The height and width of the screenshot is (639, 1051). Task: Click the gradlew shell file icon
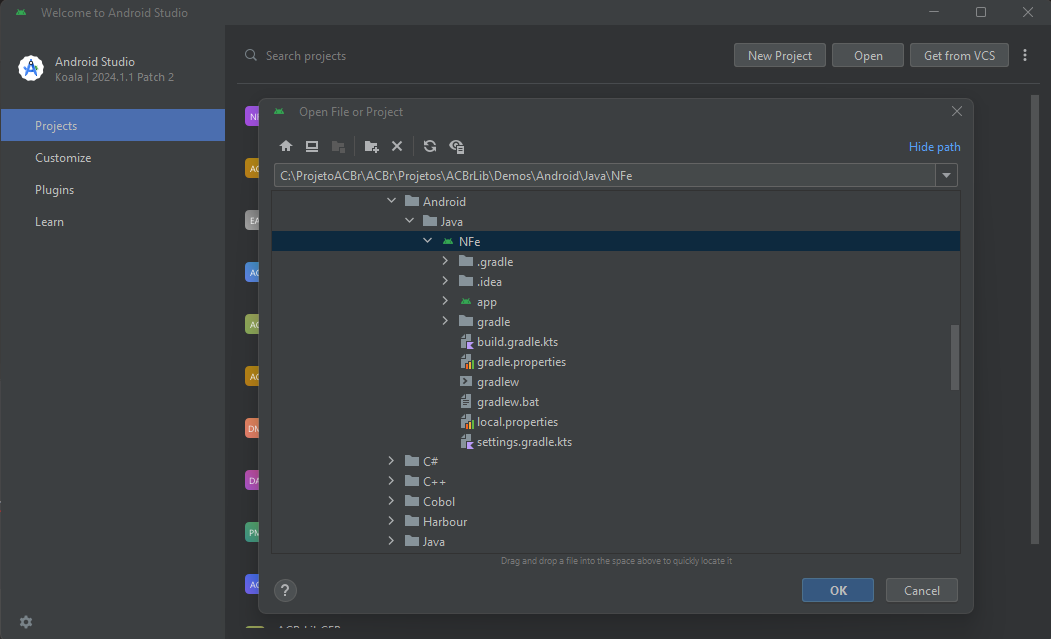click(466, 382)
